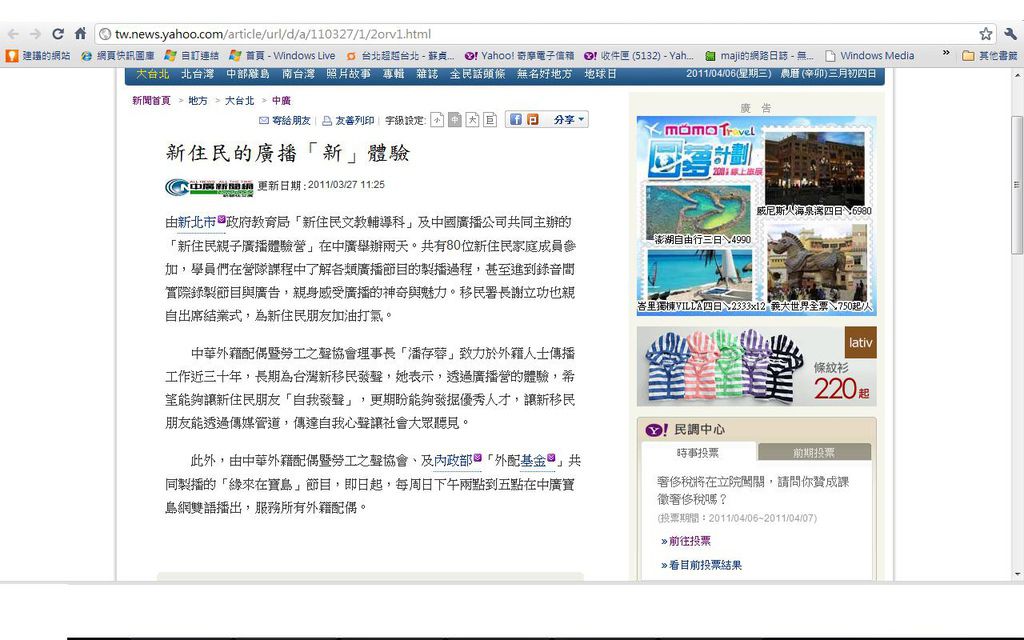Open the 台北超越台北 bookmark
Screen dimensions: 1024x640
pyautogui.click(x=400, y=56)
